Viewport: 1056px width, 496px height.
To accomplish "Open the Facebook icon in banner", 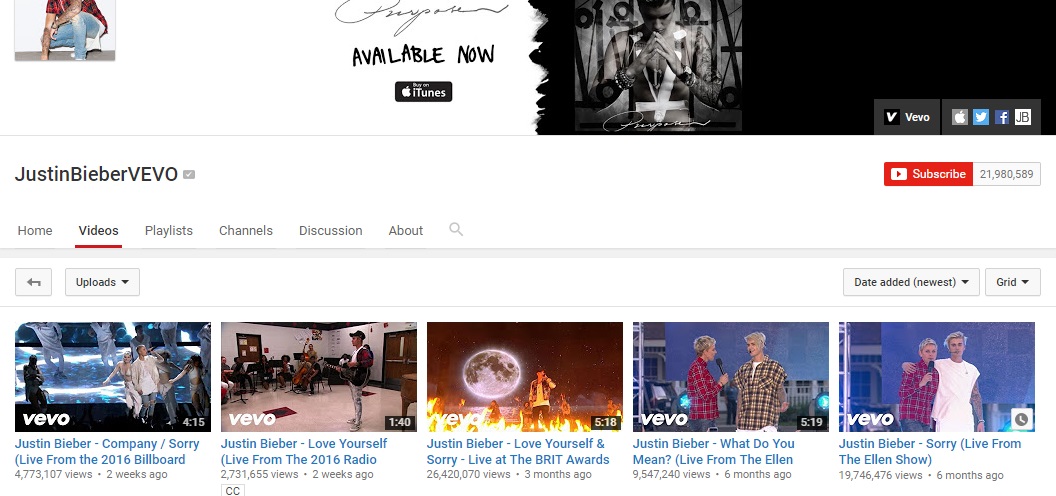I will coord(1001,117).
